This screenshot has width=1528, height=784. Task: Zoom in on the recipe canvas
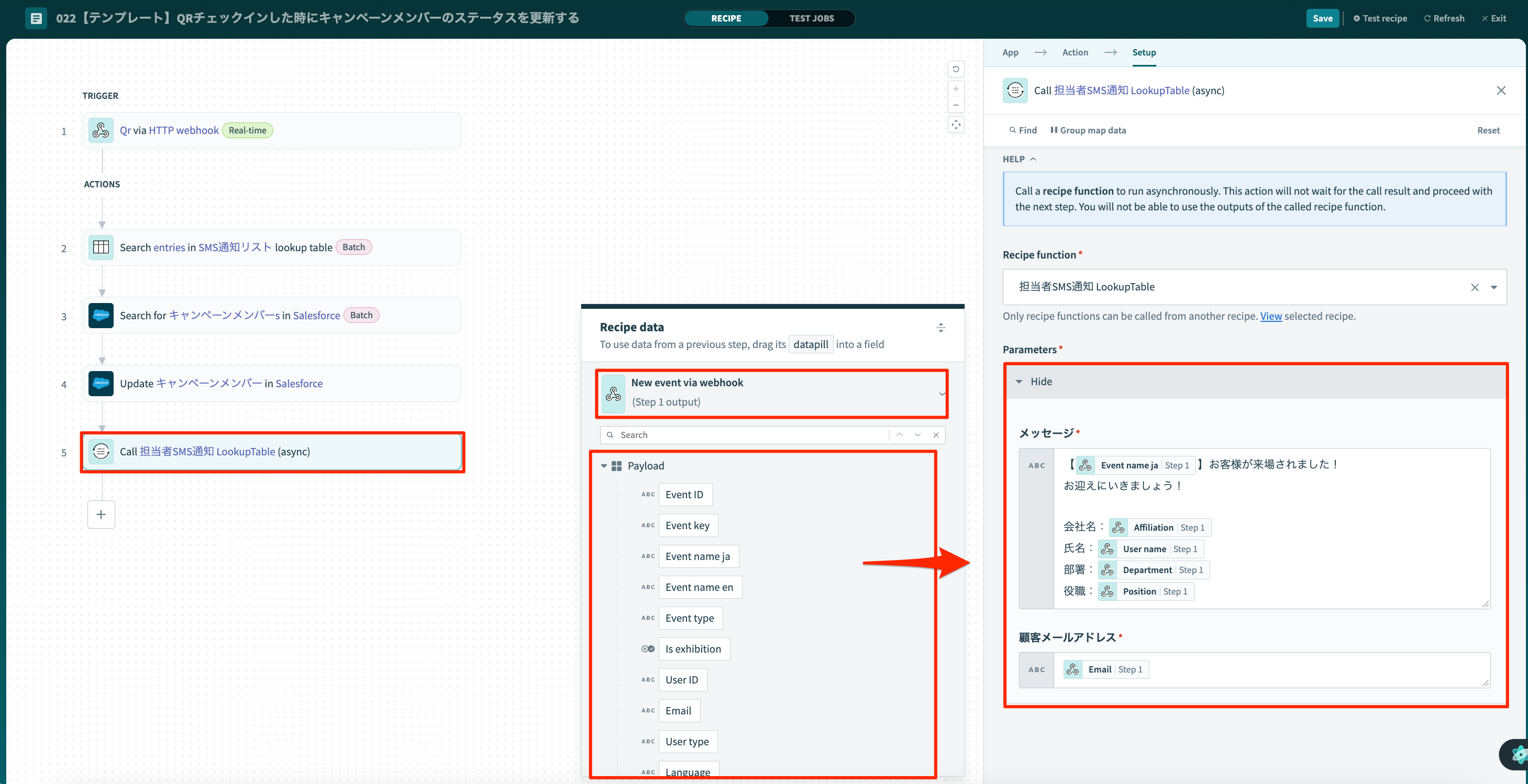[956, 89]
